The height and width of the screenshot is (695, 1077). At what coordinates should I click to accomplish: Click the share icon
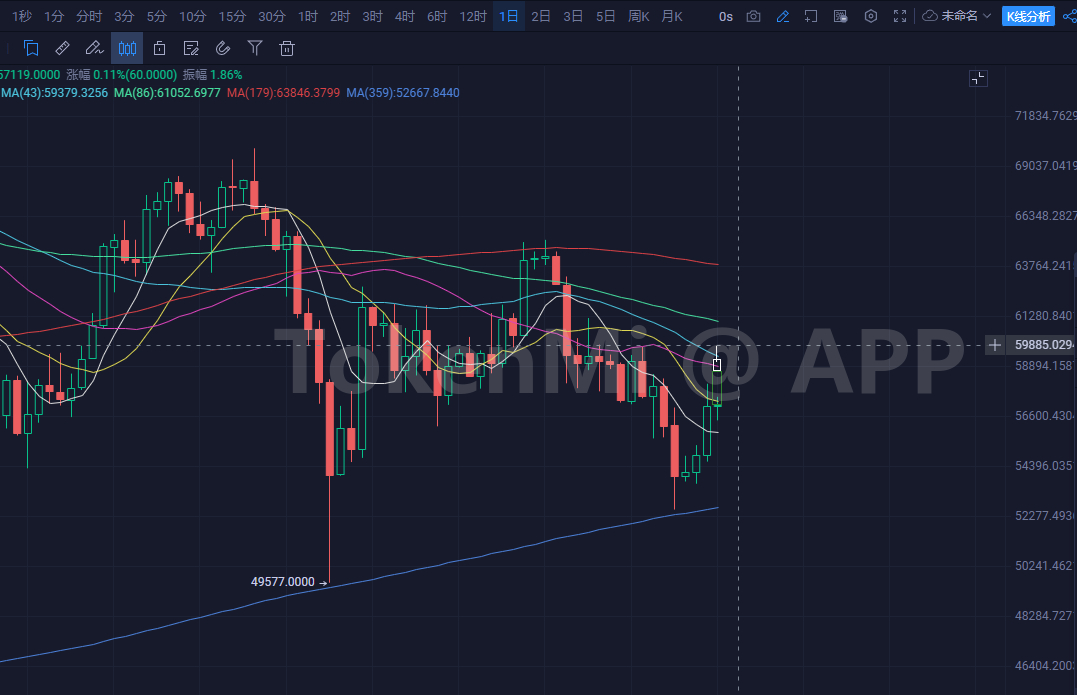pos(1069,16)
